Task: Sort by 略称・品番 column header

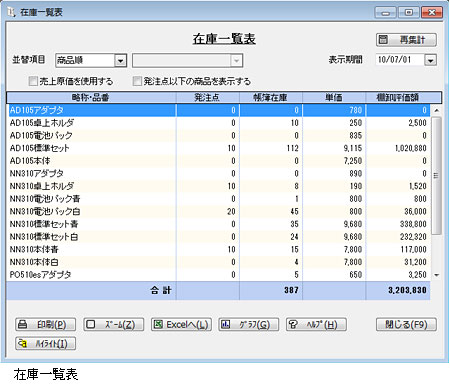Action: click(x=91, y=97)
